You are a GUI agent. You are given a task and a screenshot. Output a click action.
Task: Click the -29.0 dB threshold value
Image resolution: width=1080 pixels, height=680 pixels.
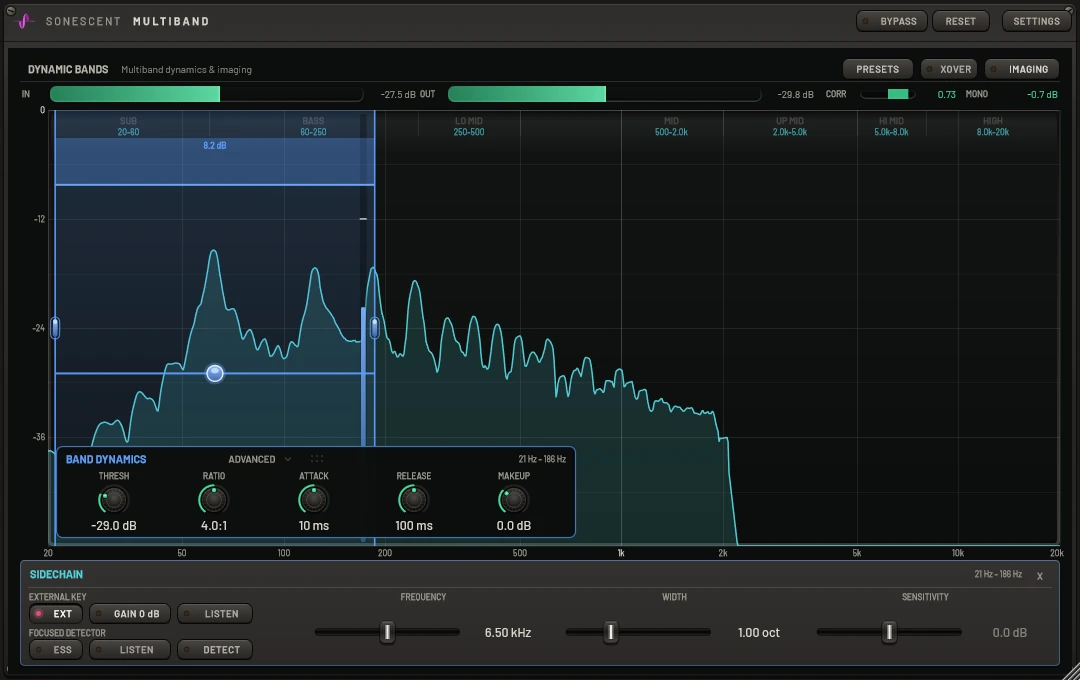coord(114,526)
